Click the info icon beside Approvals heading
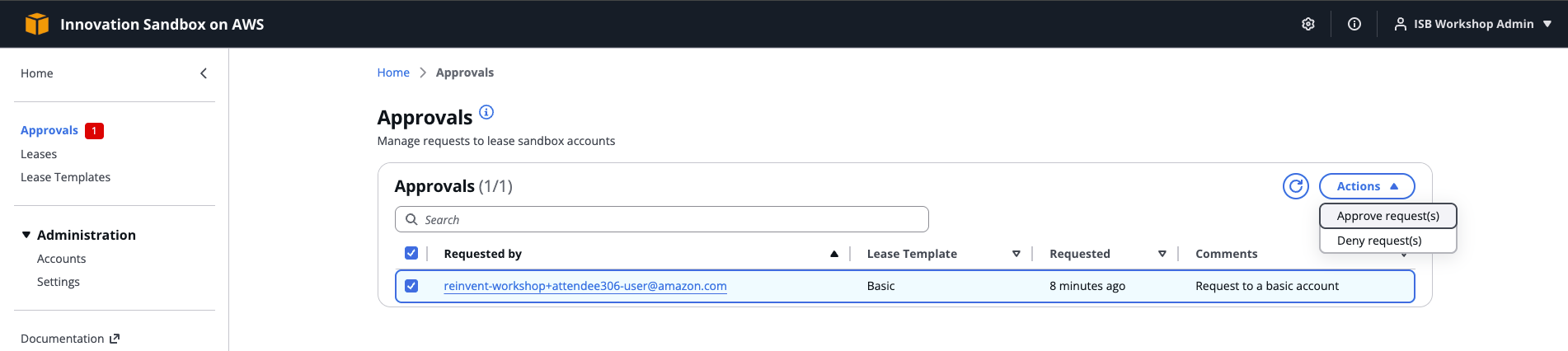 [x=486, y=112]
